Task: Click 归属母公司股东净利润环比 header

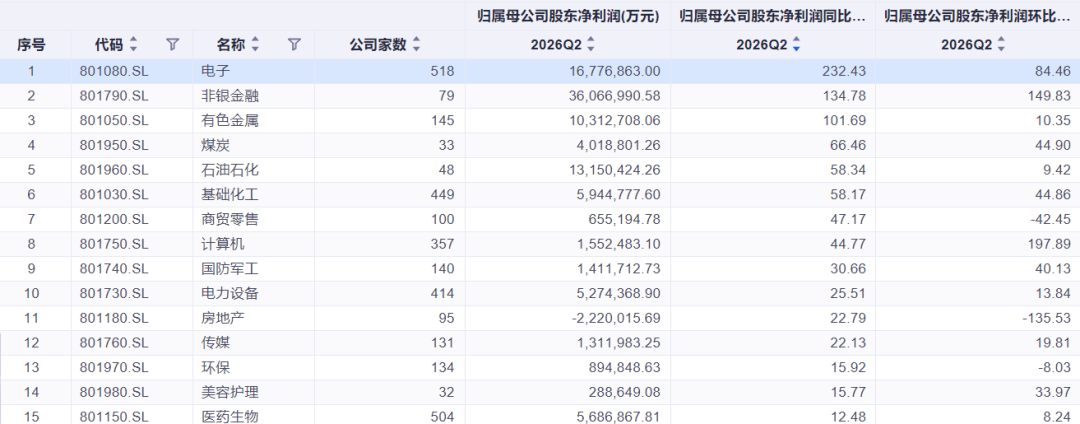Action: coord(978,16)
